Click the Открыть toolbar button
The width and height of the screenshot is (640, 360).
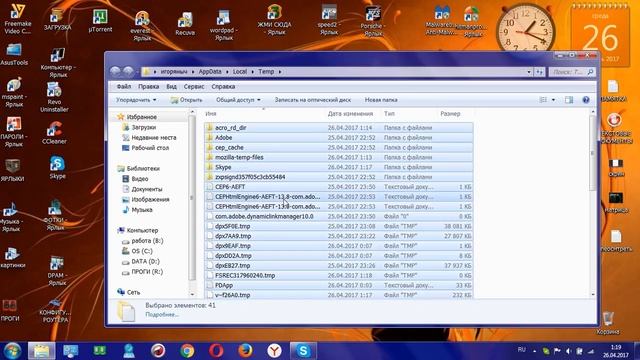(187, 100)
